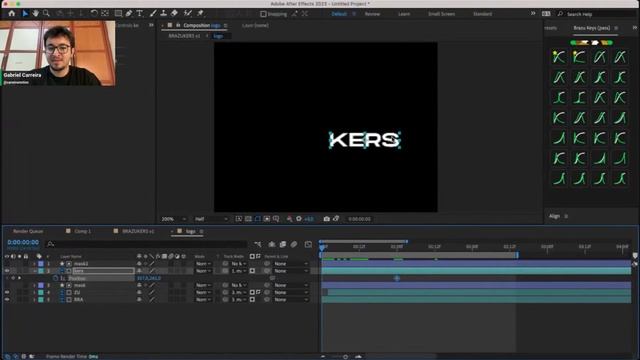Screen dimensions: 640x360
Task: Enable motion blur for timeline
Action: point(294,244)
